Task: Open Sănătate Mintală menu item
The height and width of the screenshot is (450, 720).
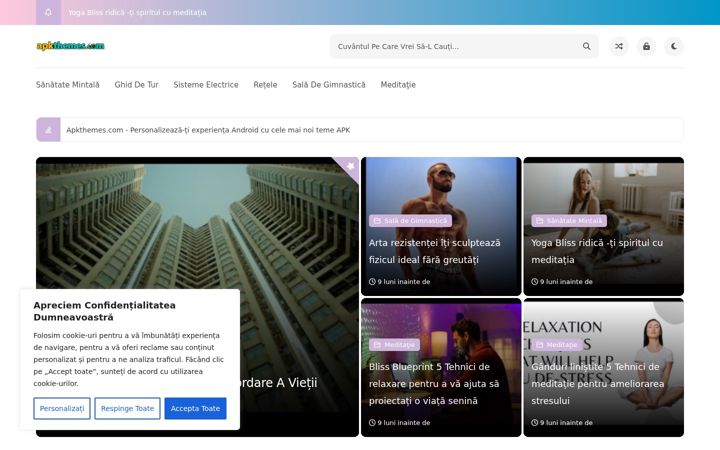Action: 68,85
